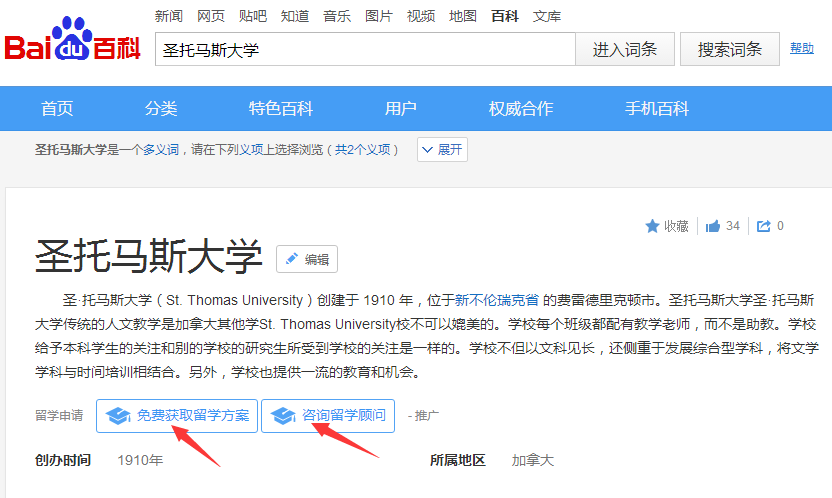Click the 1910年 founding year value
This screenshot has height=498, width=832.
tap(140, 460)
